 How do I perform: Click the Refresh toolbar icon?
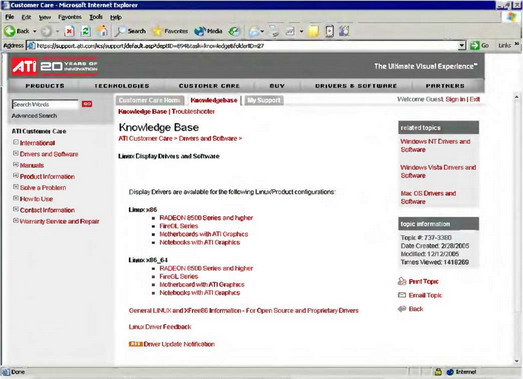(x=86, y=31)
